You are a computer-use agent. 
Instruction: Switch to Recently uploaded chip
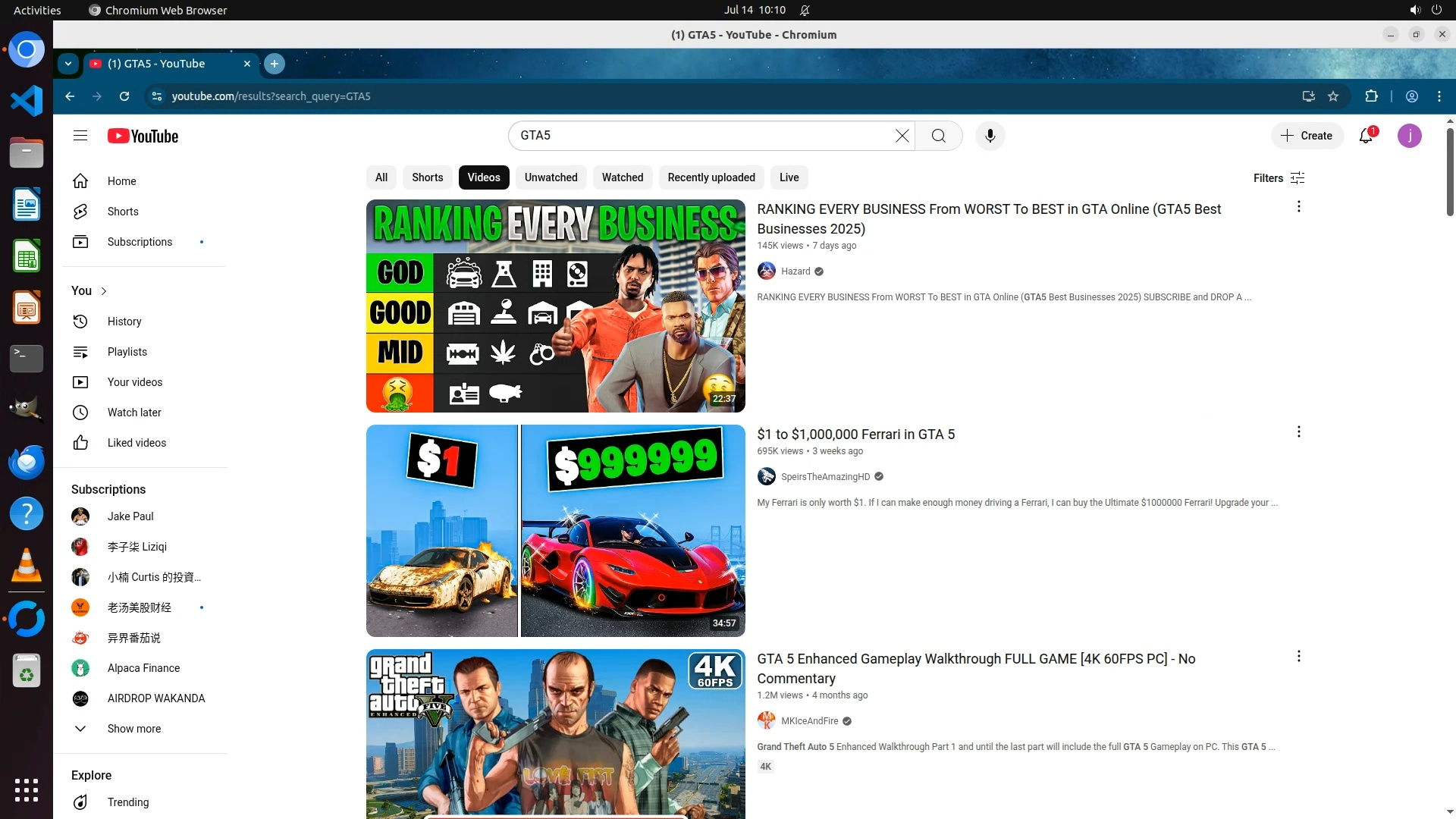point(711,177)
